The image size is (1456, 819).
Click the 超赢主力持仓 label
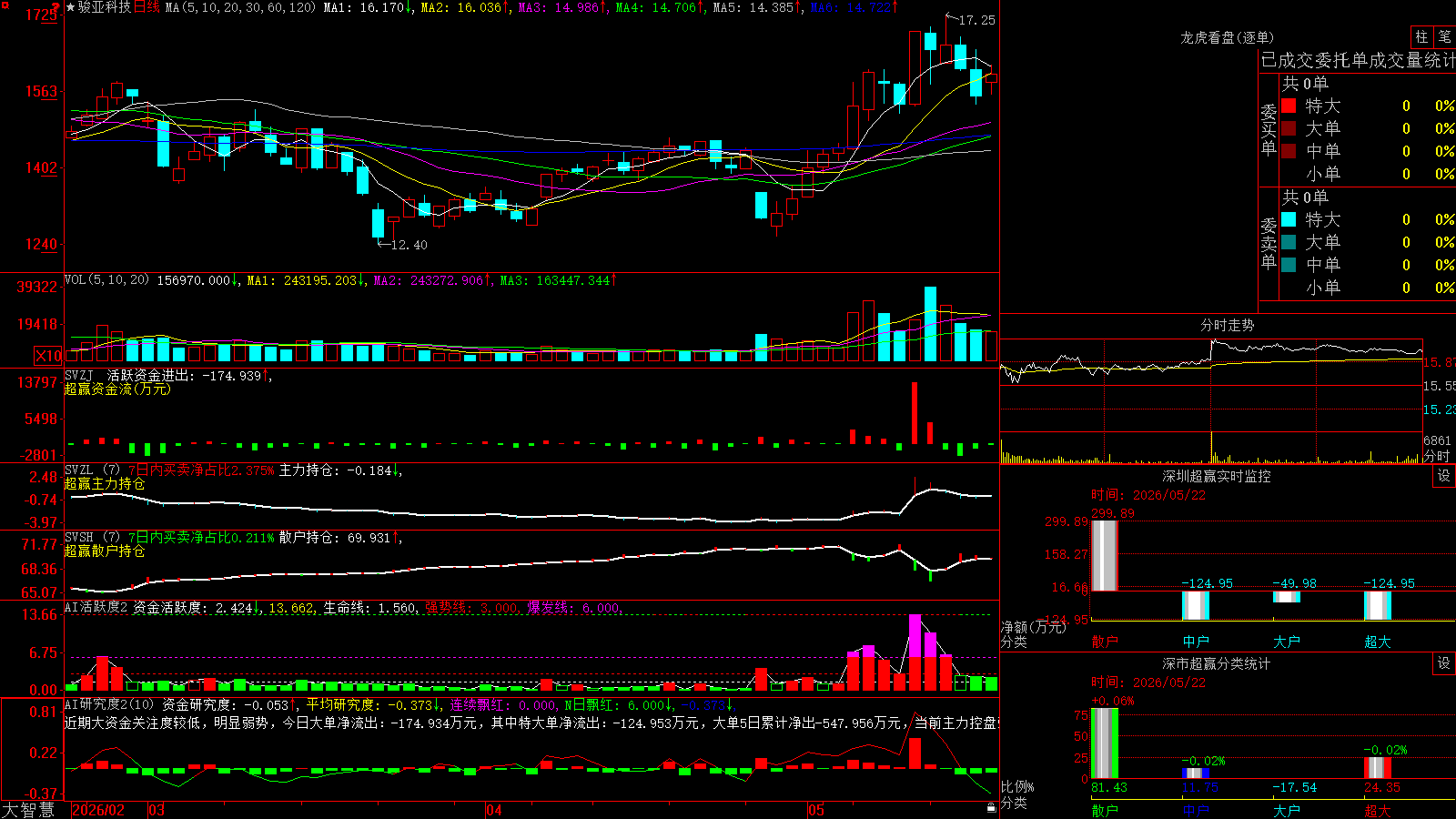point(105,484)
